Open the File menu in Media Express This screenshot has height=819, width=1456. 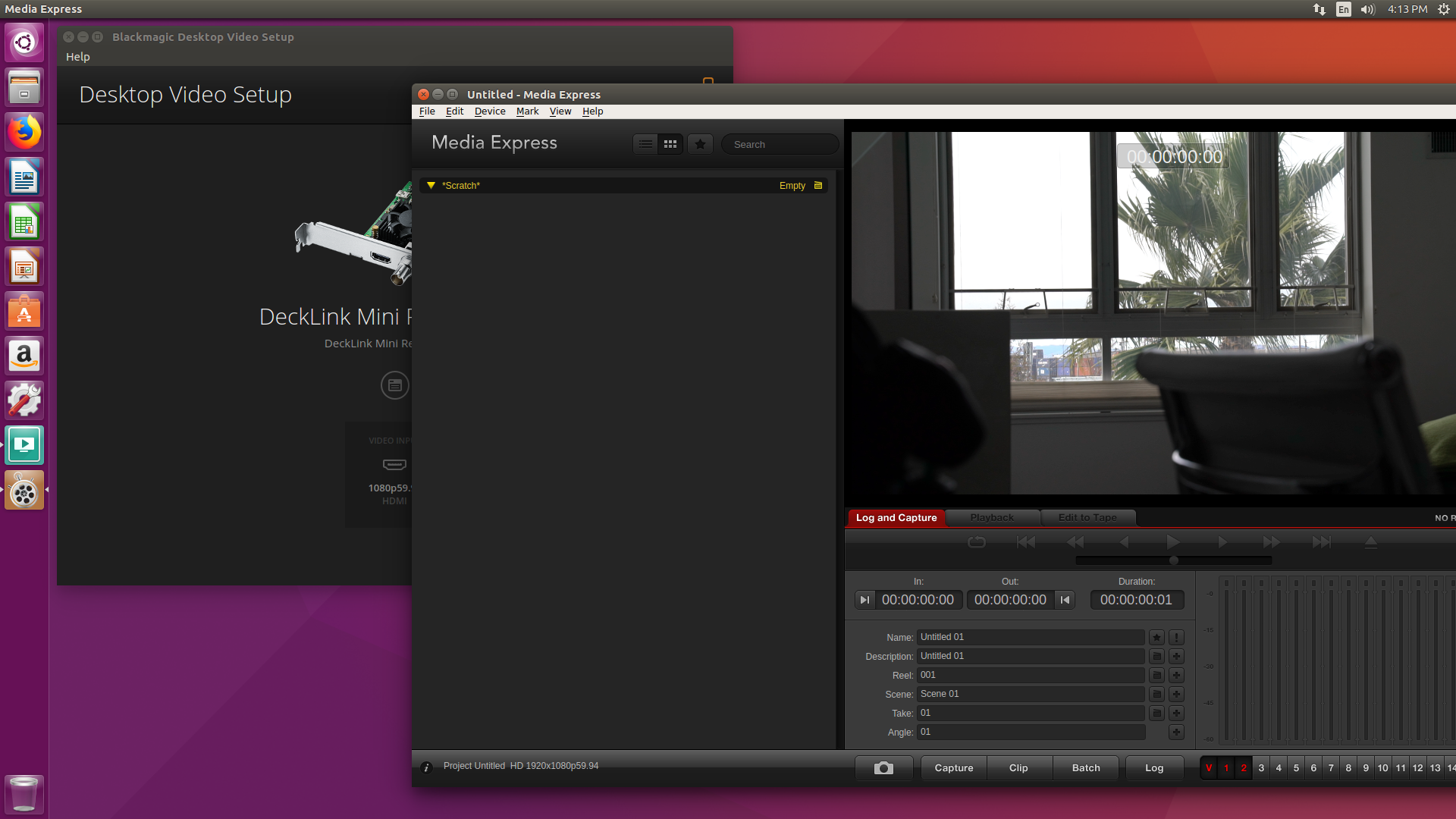[x=427, y=111]
